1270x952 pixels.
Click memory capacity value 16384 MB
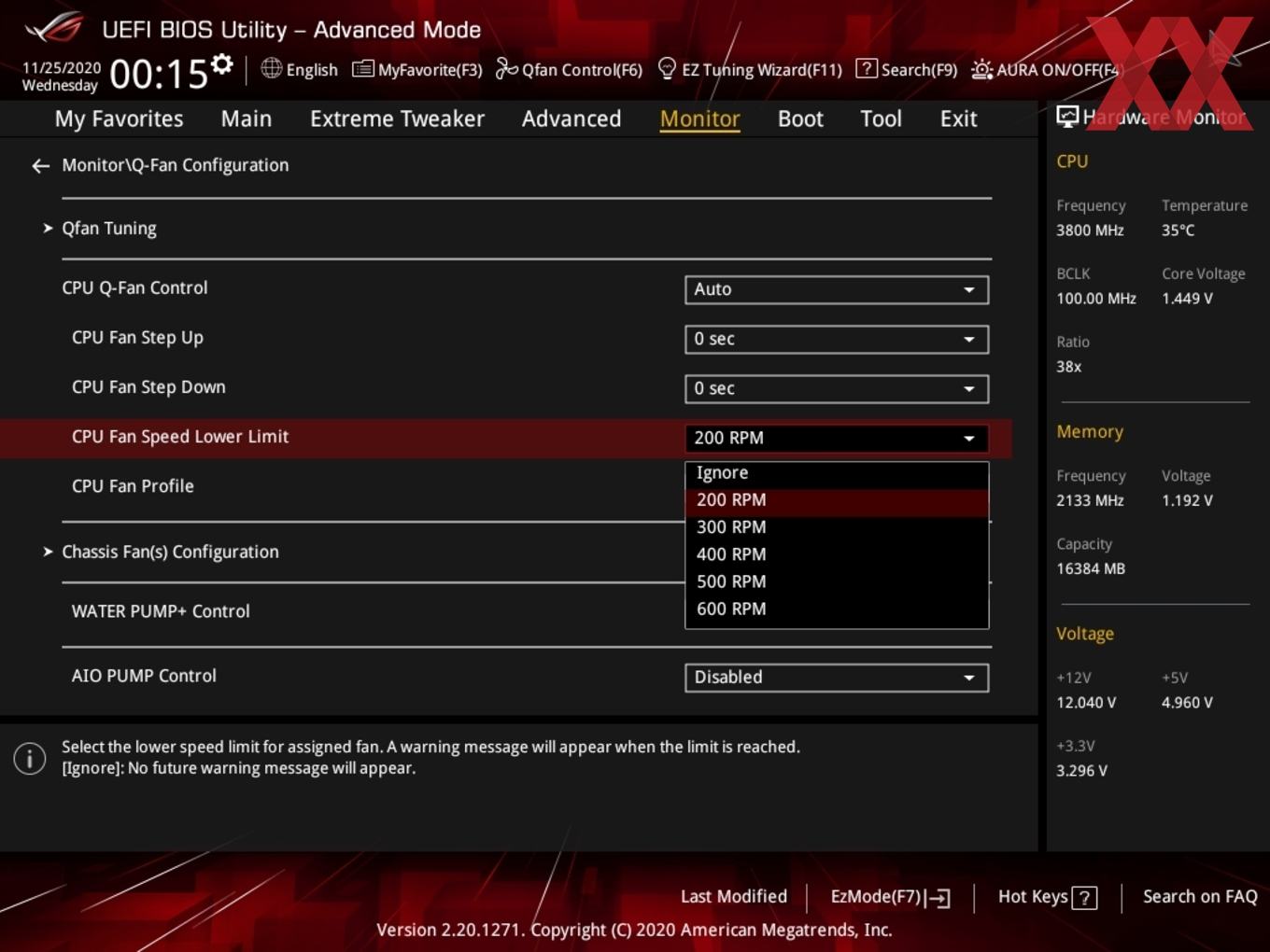click(1091, 569)
